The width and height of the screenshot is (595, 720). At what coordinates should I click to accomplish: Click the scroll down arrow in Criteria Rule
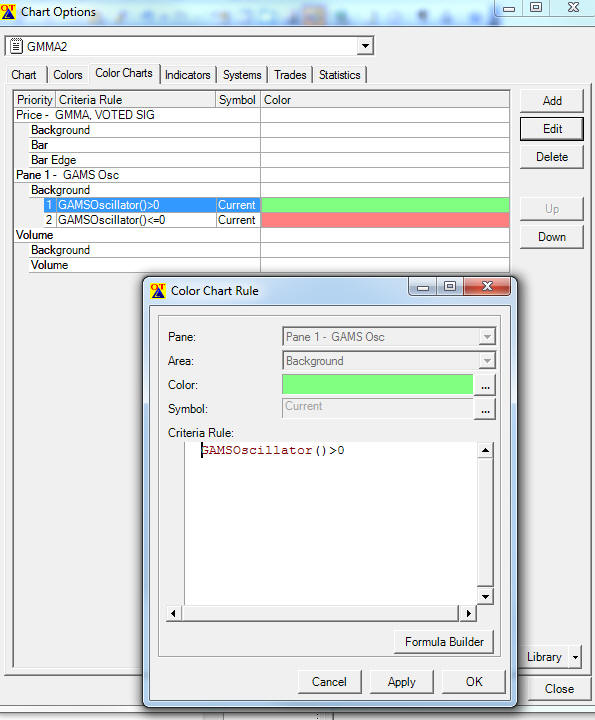[x=485, y=596]
